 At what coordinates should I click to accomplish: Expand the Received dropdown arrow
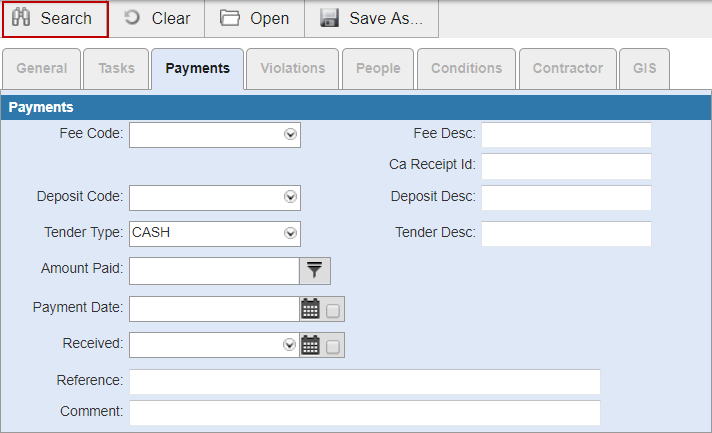290,345
